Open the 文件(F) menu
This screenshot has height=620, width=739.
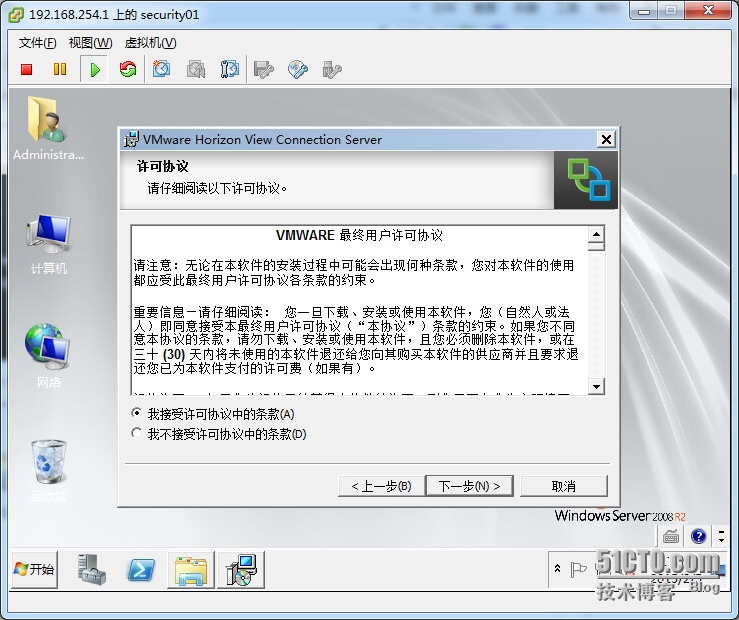[37, 43]
